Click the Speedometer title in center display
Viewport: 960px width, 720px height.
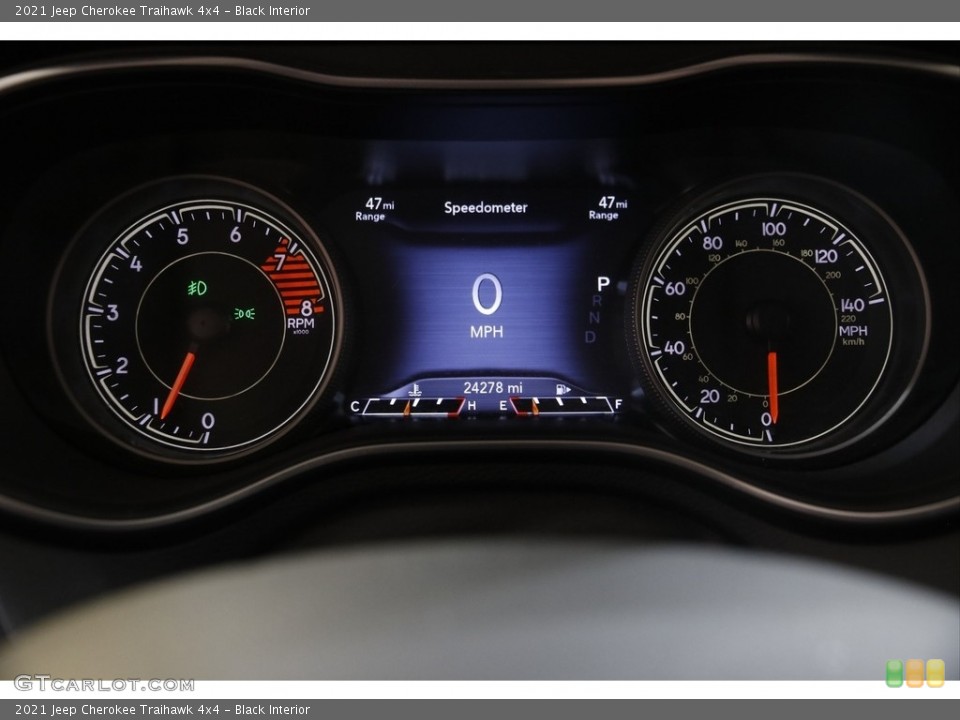pos(486,208)
